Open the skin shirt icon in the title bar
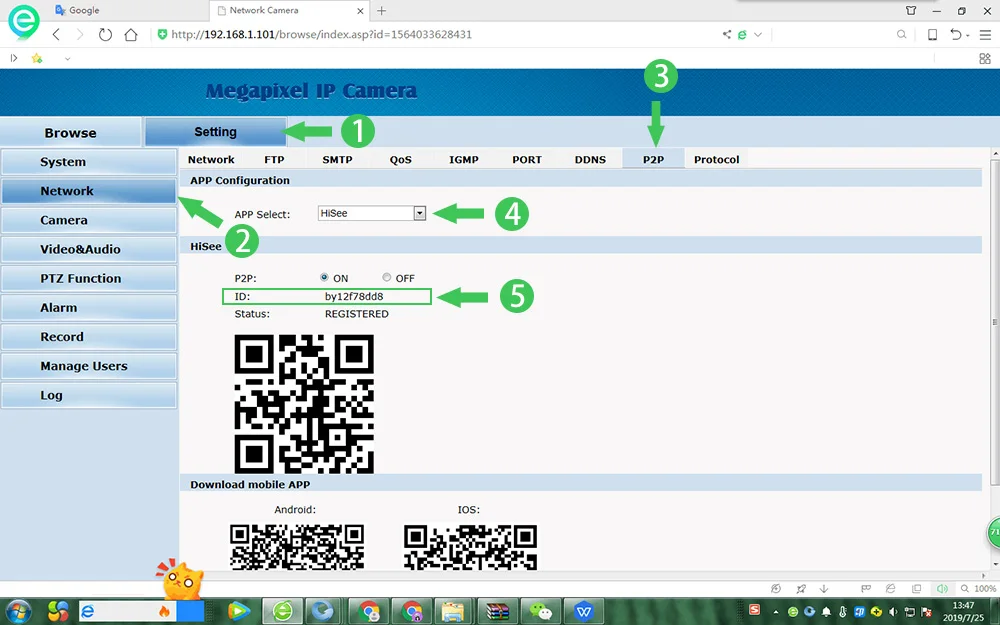Screen dimensions: 1000x625 [x=911, y=11]
